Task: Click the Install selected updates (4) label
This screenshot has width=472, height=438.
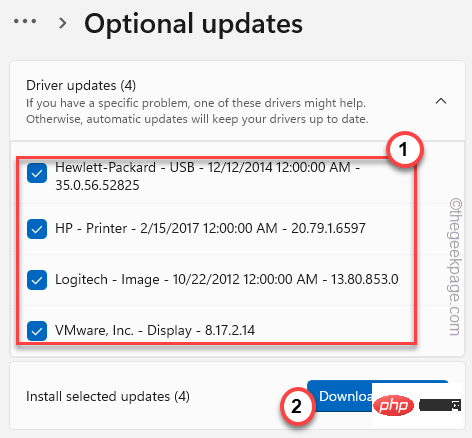Action: (x=108, y=396)
